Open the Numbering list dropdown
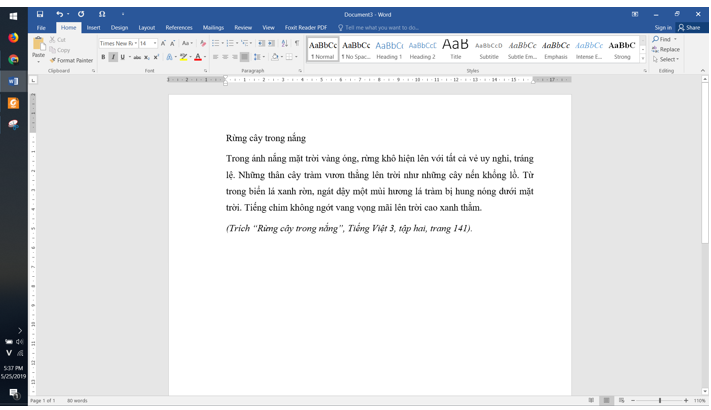The width and height of the screenshot is (711, 410). tap(237, 44)
